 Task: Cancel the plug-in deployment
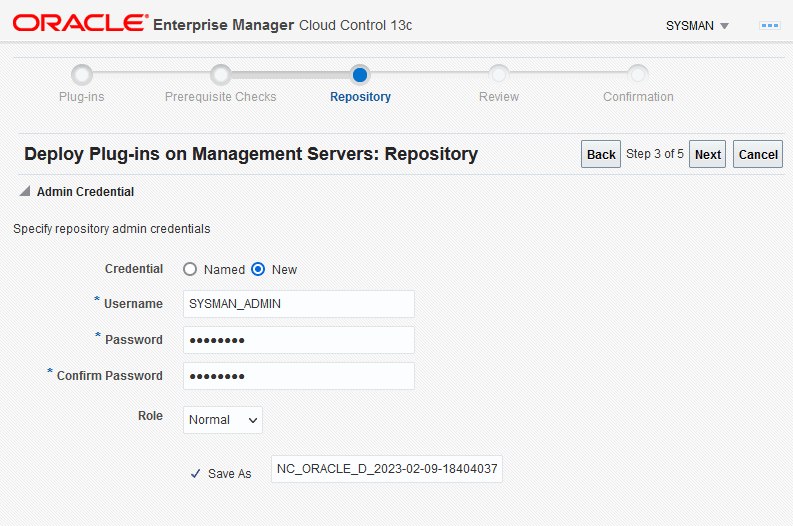point(758,154)
